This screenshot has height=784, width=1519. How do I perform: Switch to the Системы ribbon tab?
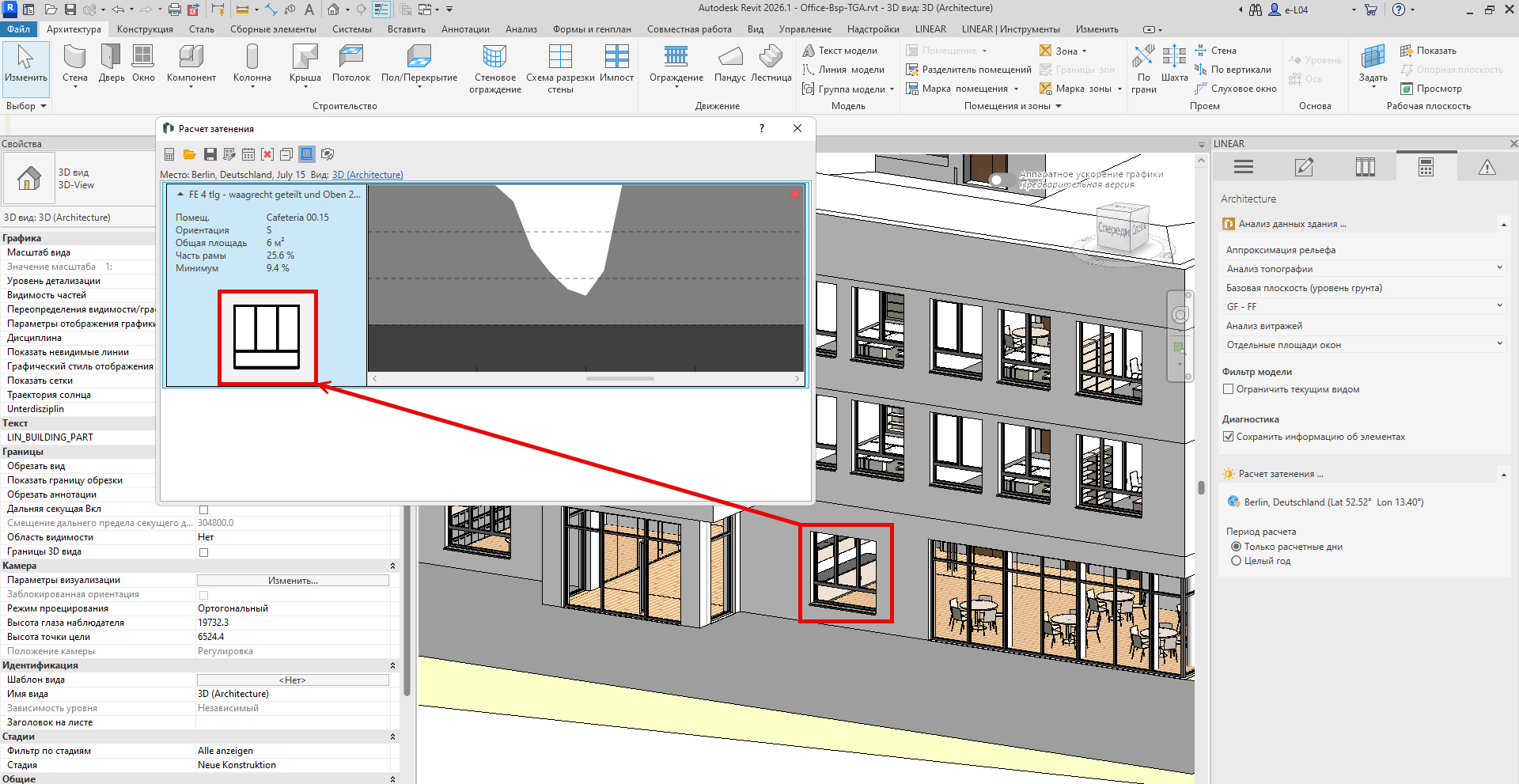351,29
